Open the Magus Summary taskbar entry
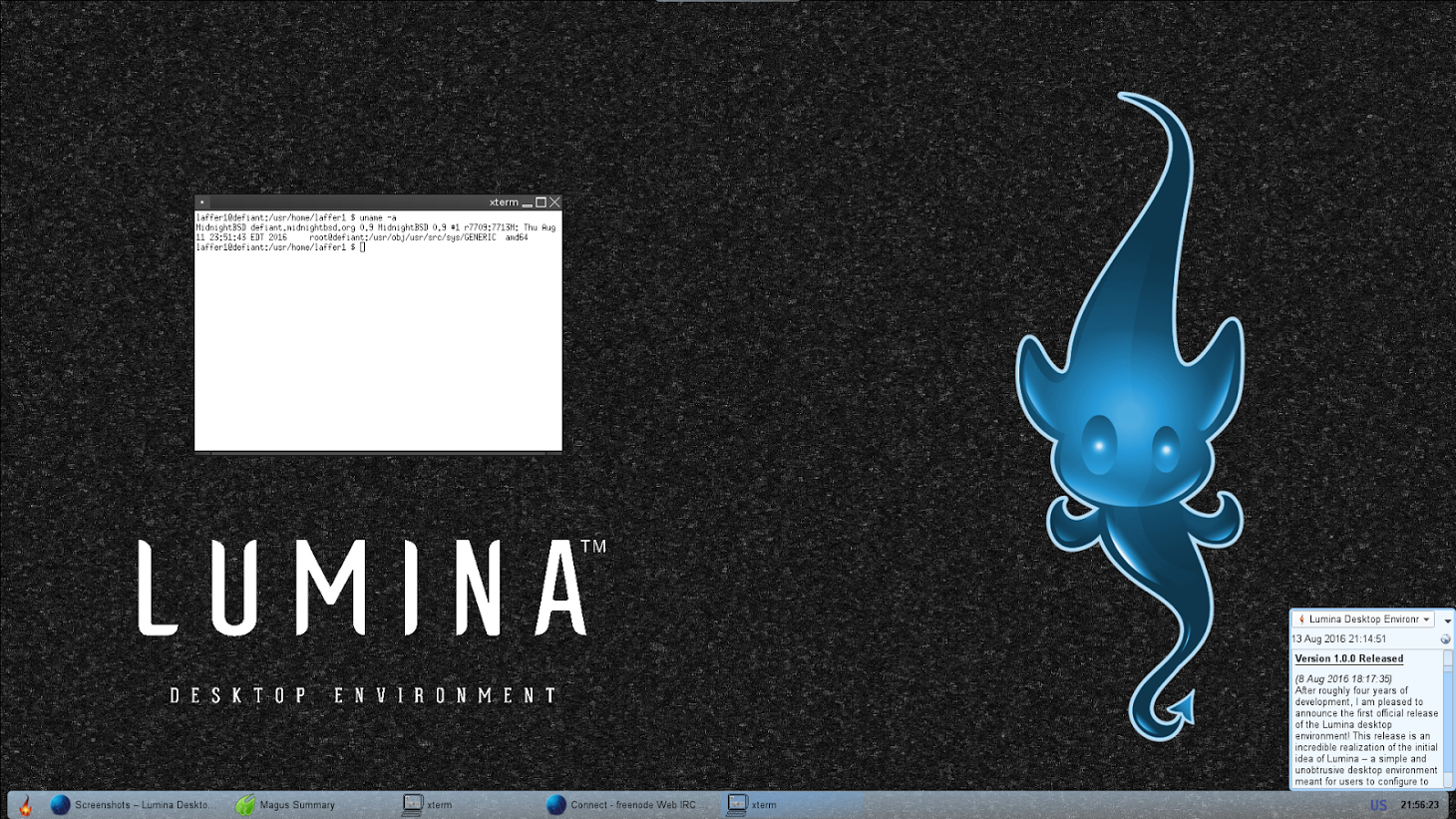Screen dimensions: 1456x819 286,805
